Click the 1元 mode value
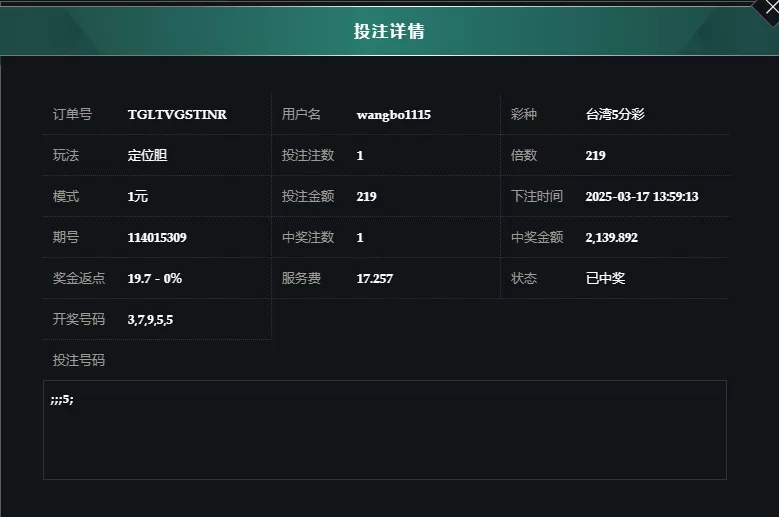The width and height of the screenshot is (779, 517). (138, 197)
